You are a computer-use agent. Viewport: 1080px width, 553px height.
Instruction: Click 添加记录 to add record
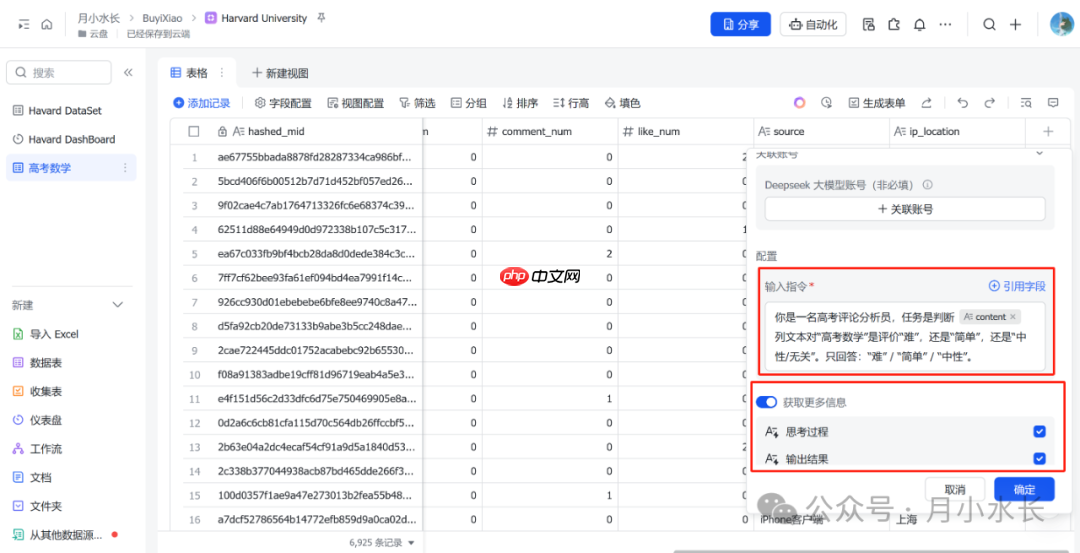point(202,103)
